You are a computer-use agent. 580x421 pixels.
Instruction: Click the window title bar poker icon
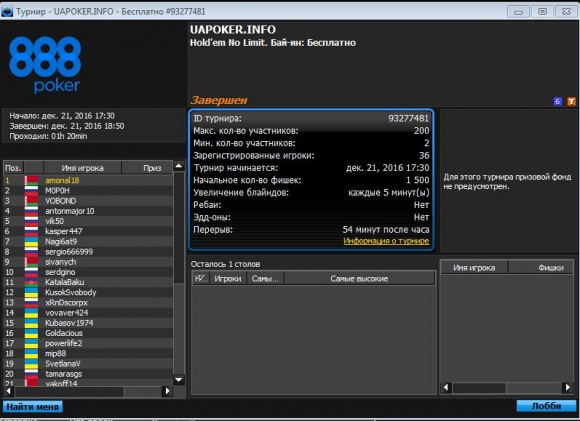[x=7, y=11]
